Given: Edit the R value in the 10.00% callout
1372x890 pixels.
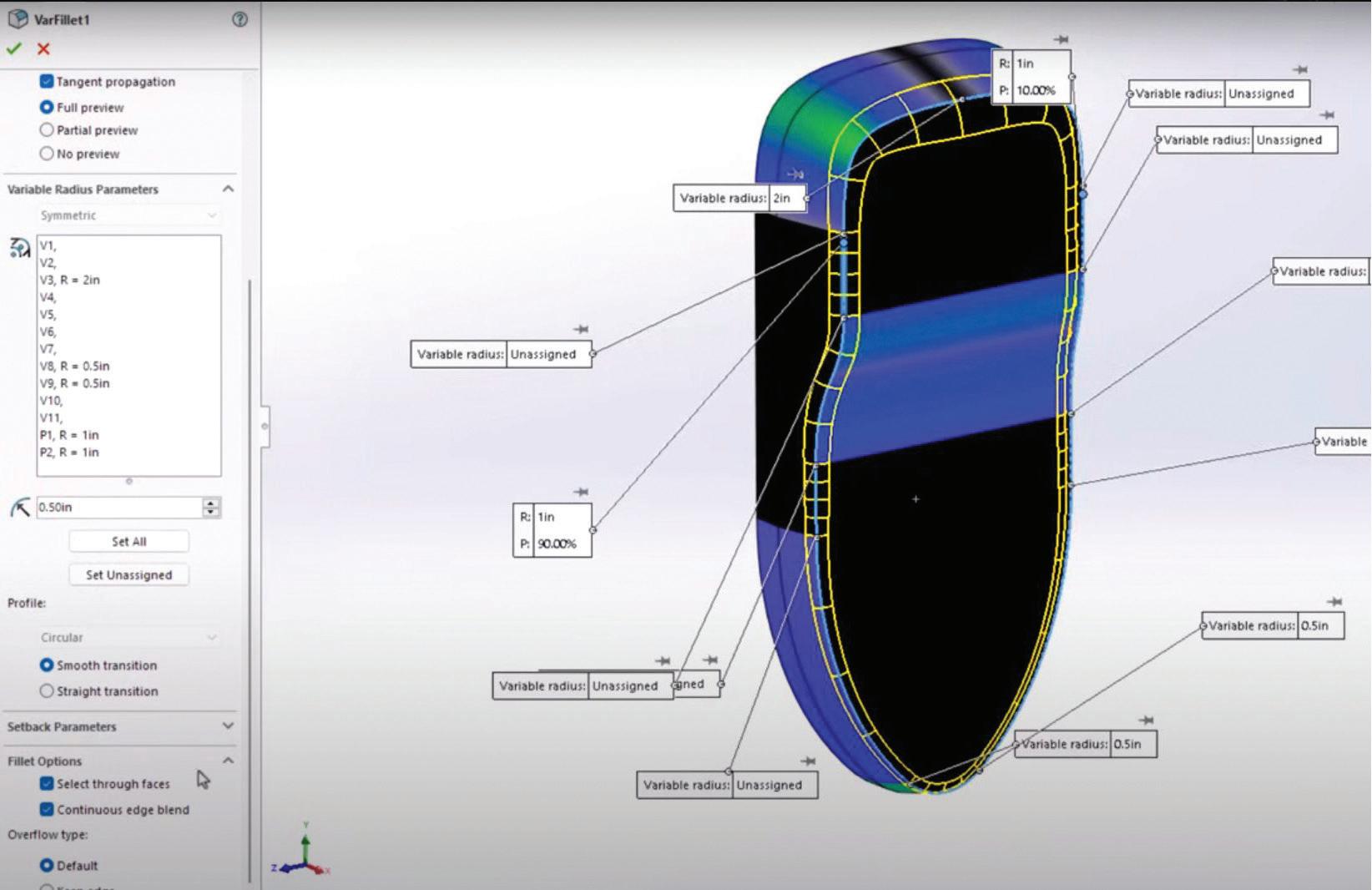Looking at the screenshot, I should 1041,63.
